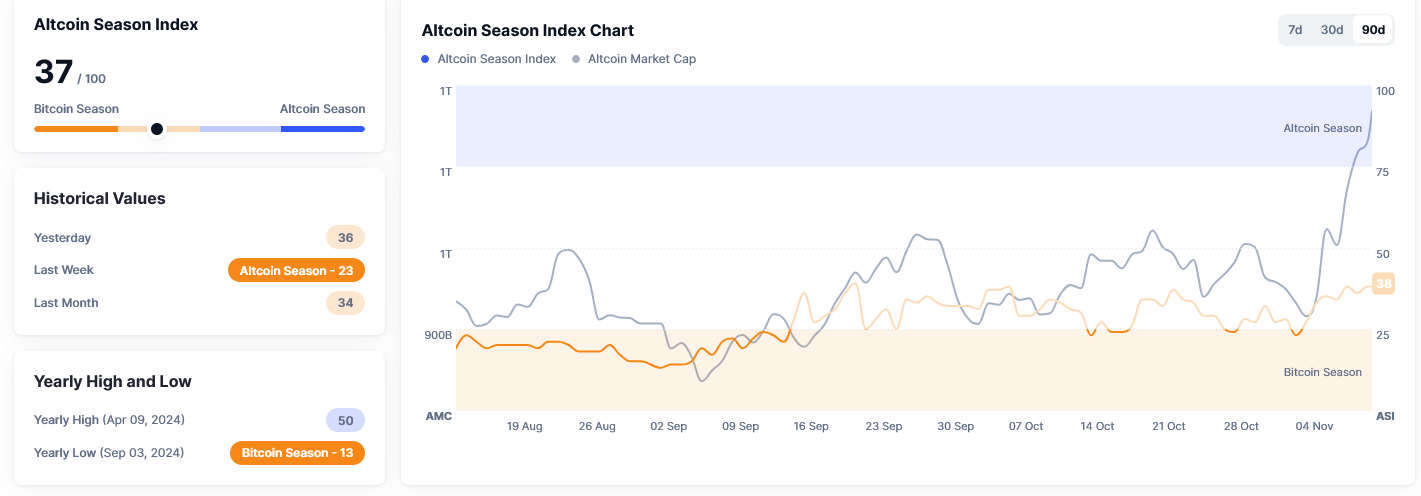The width and height of the screenshot is (1421, 496).
Task: Click the season index slider knob
Action: point(157,129)
